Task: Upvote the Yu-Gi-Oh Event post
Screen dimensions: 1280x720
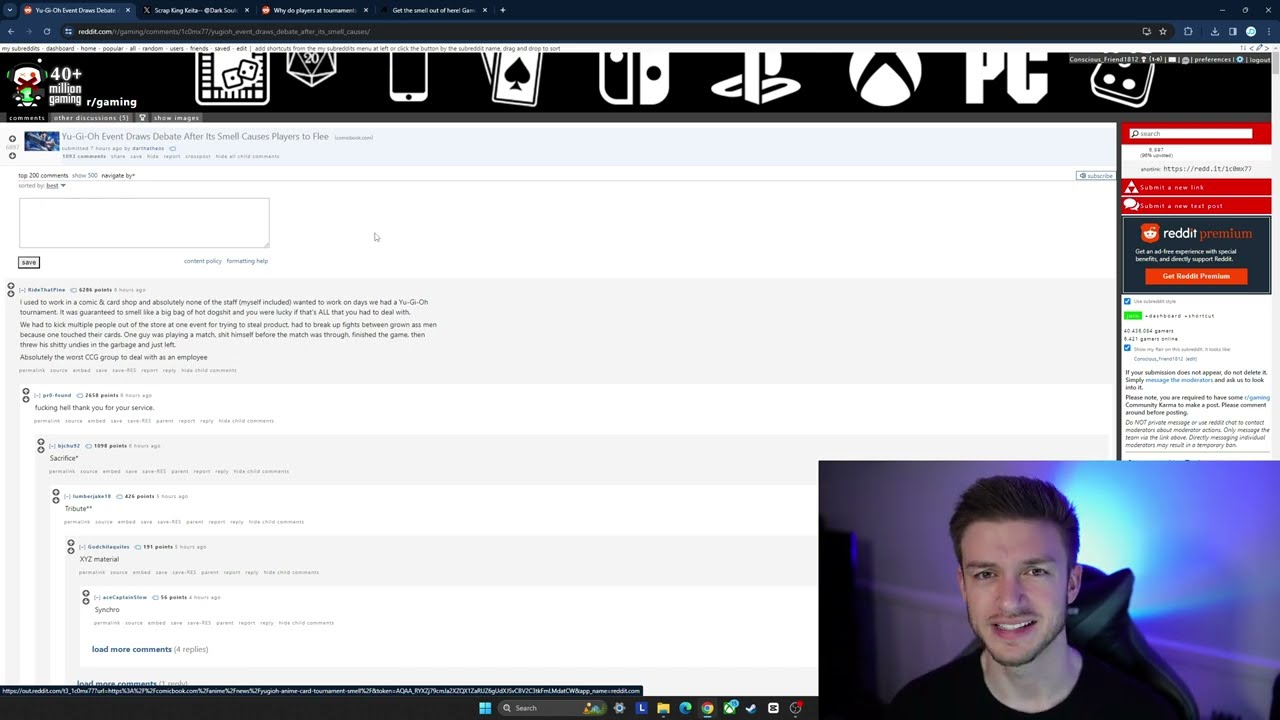Action: tap(12, 138)
